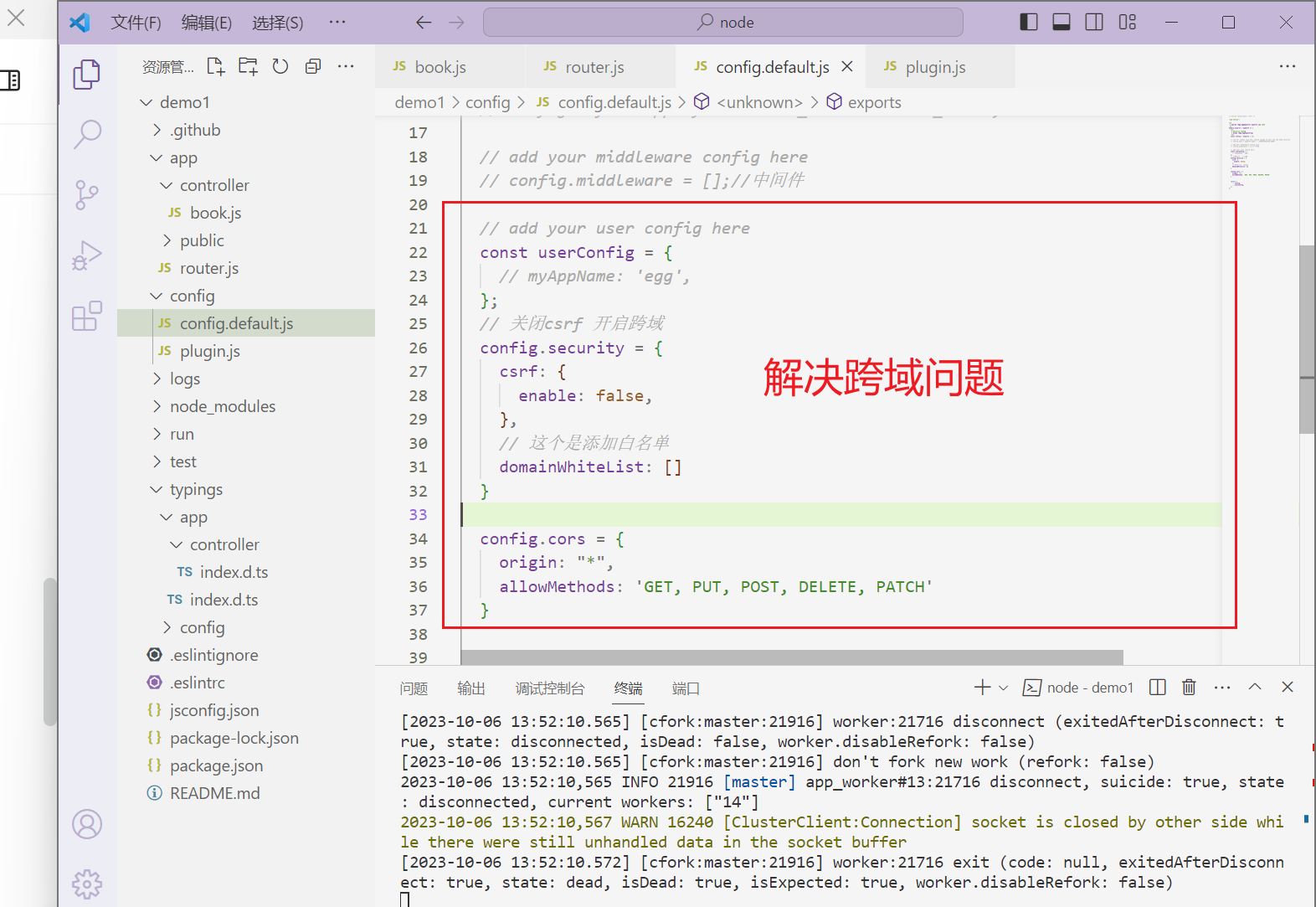Expand the logs folder

pos(157,379)
